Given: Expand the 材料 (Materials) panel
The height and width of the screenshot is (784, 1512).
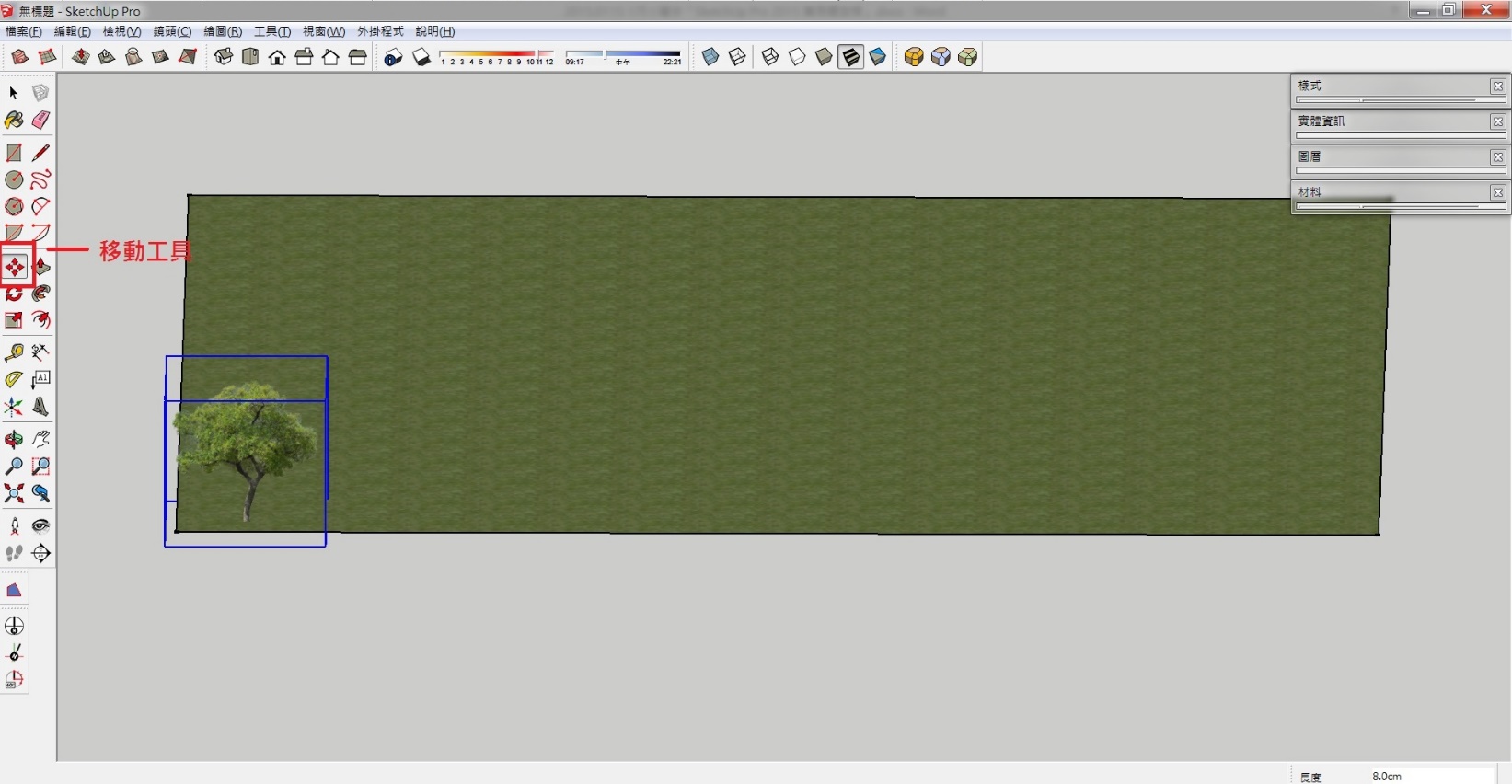Looking at the screenshot, I should click(1390, 192).
